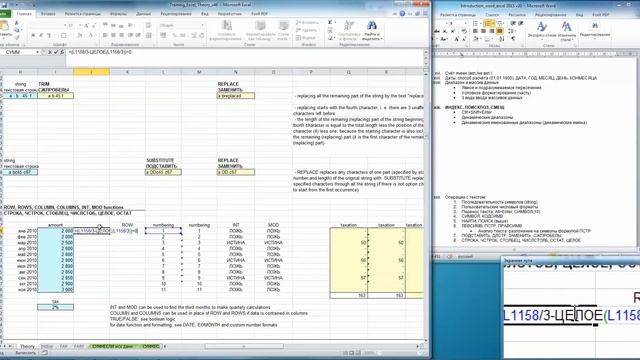Click Word's Change Case Aa button
Screen dimensions: 640x360
[444, 39]
